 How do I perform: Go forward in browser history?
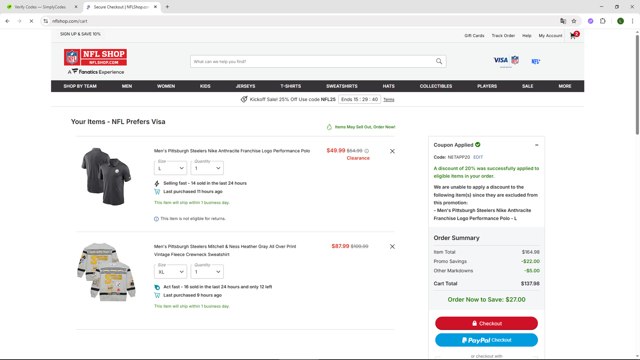pyautogui.click(x=19, y=21)
